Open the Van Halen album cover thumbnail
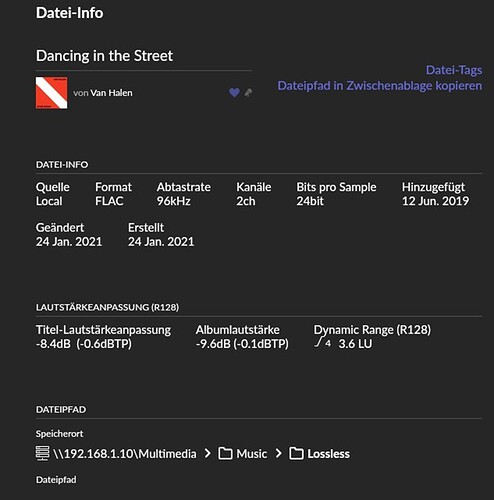Screen dimensions: 494x500 coord(52,93)
